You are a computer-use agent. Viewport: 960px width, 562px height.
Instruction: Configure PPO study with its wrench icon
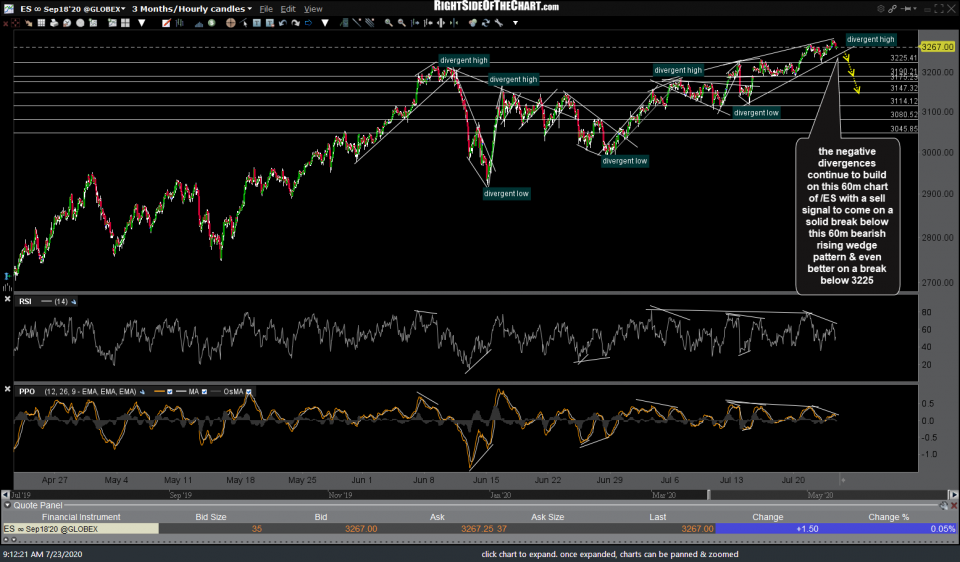[x=142, y=392]
